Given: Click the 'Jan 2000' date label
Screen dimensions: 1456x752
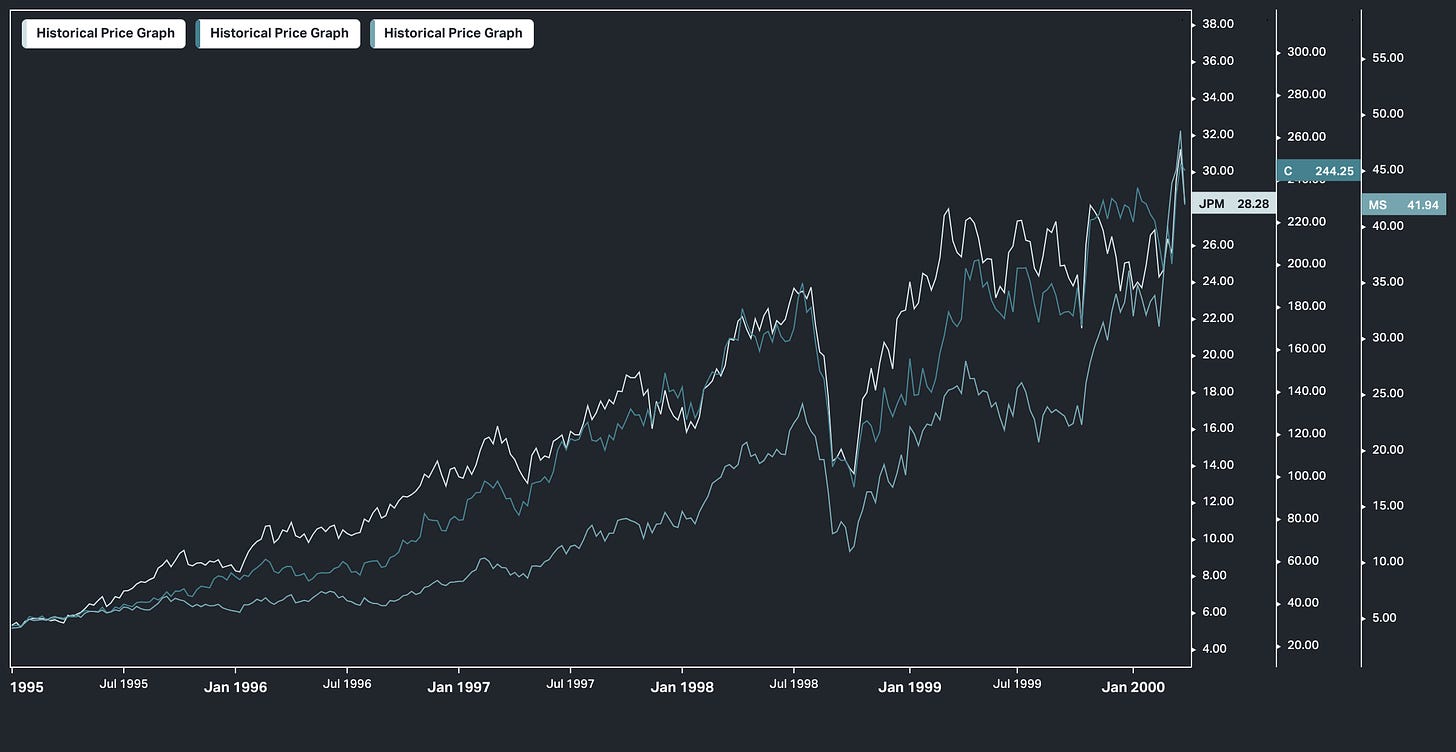Looking at the screenshot, I should [1133, 687].
